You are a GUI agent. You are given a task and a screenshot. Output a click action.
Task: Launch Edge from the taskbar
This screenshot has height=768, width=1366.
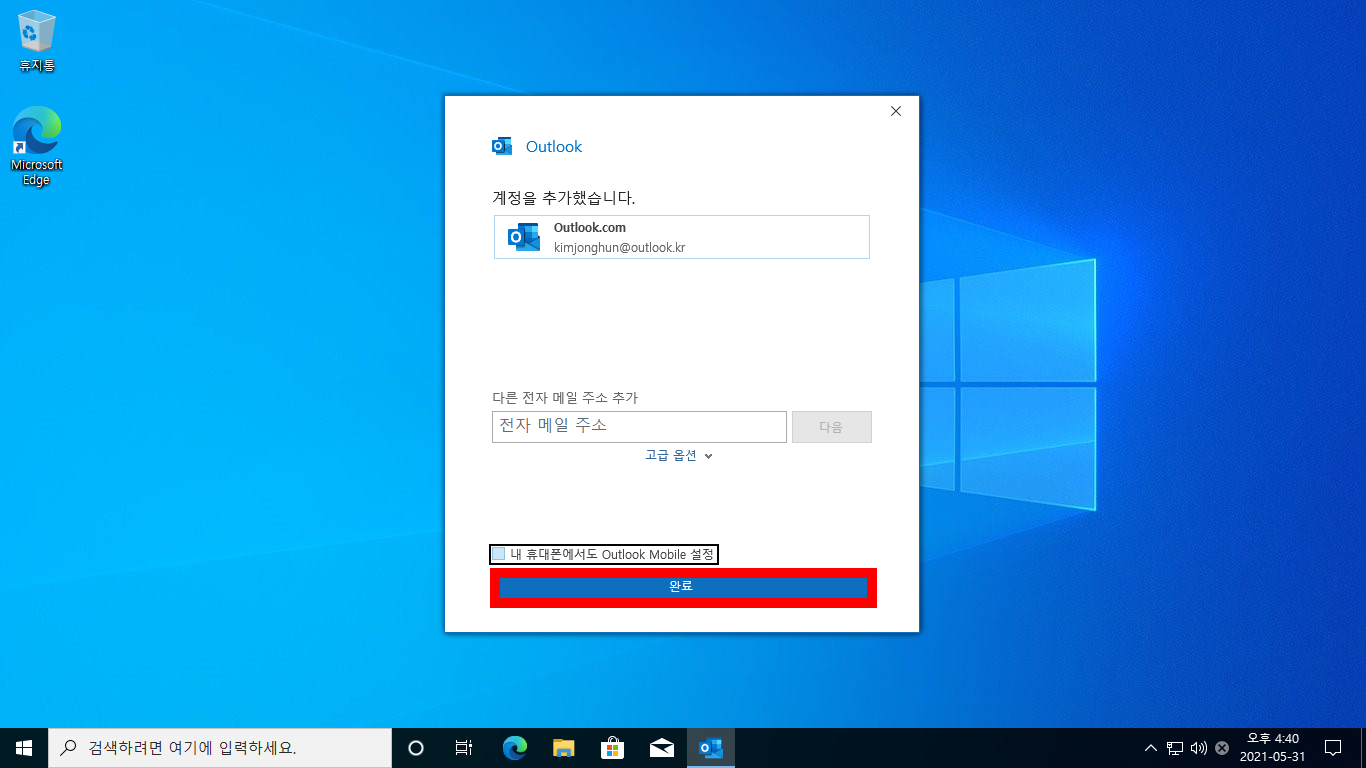click(x=515, y=748)
